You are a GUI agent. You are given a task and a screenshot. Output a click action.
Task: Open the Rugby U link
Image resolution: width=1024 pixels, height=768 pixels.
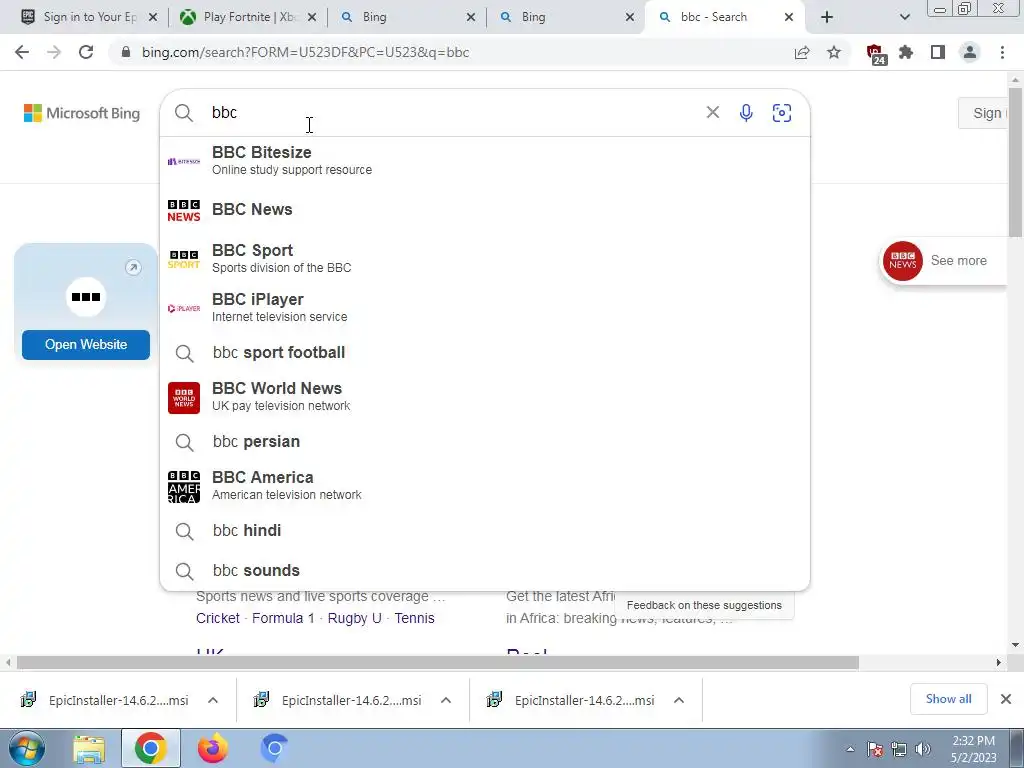pyautogui.click(x=355, y=618)
